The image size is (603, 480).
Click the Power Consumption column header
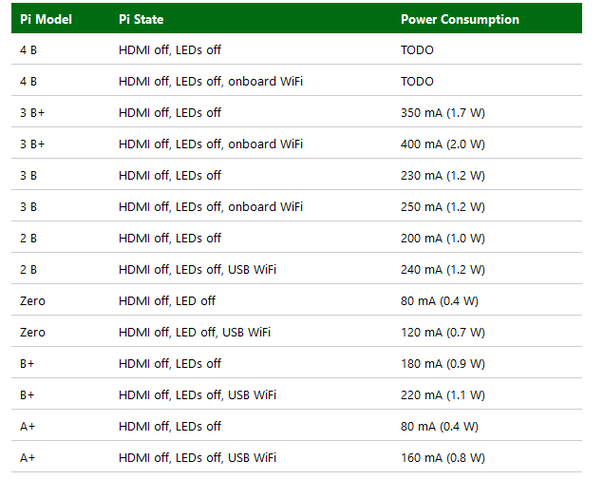click(460, 19)
